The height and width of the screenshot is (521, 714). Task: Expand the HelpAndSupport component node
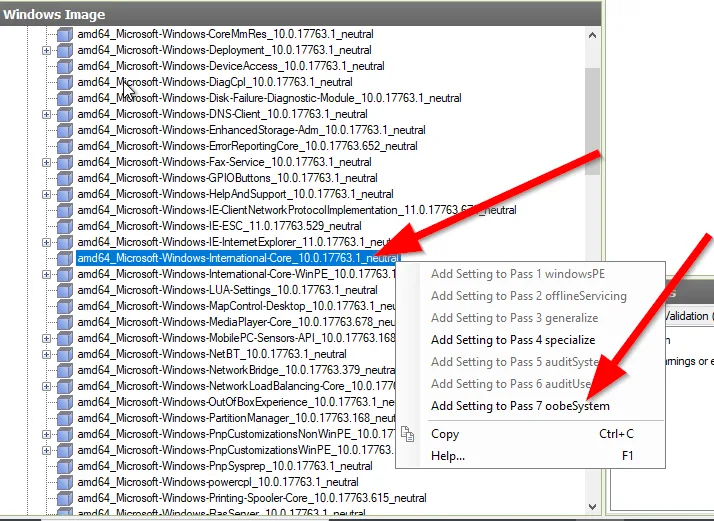click(46, 194)
